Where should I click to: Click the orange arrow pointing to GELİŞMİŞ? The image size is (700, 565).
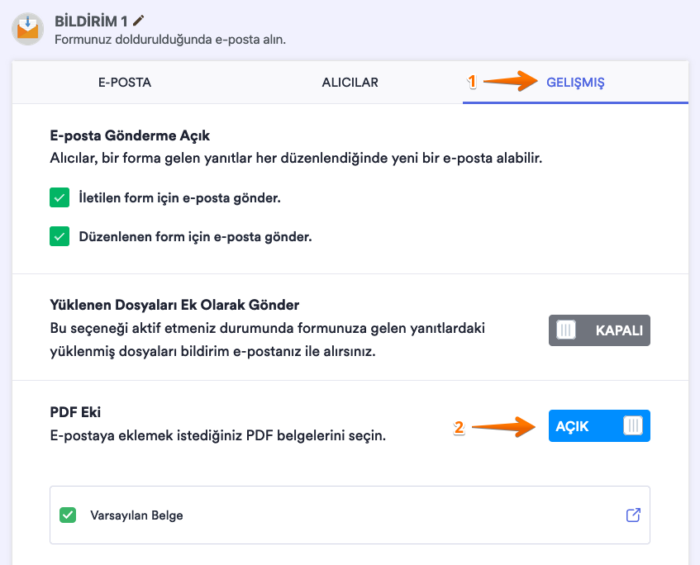(x=511, y=82)
